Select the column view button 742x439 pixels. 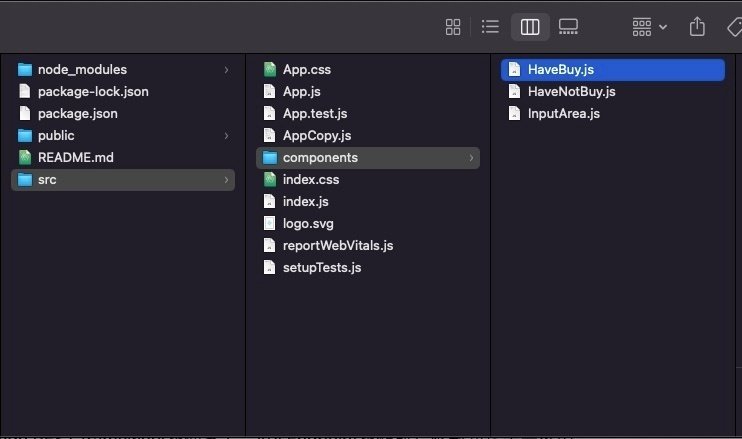530,27
